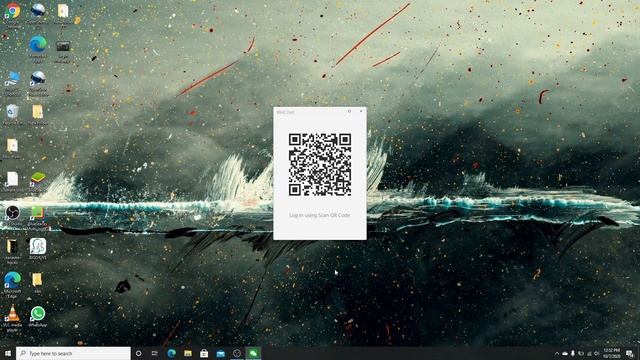This screenshot has height=360, width=640.
Task: Open Microsoft Store from the taskbar
Action: pyautogui.click(x=204, y=353)
